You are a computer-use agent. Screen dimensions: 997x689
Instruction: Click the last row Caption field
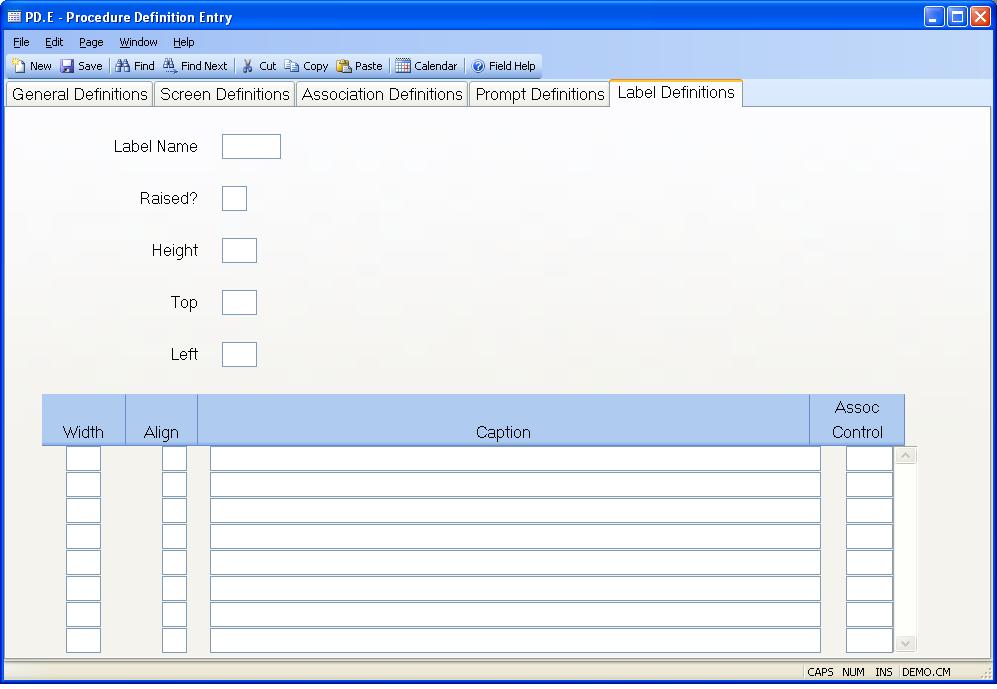point(515,640)
